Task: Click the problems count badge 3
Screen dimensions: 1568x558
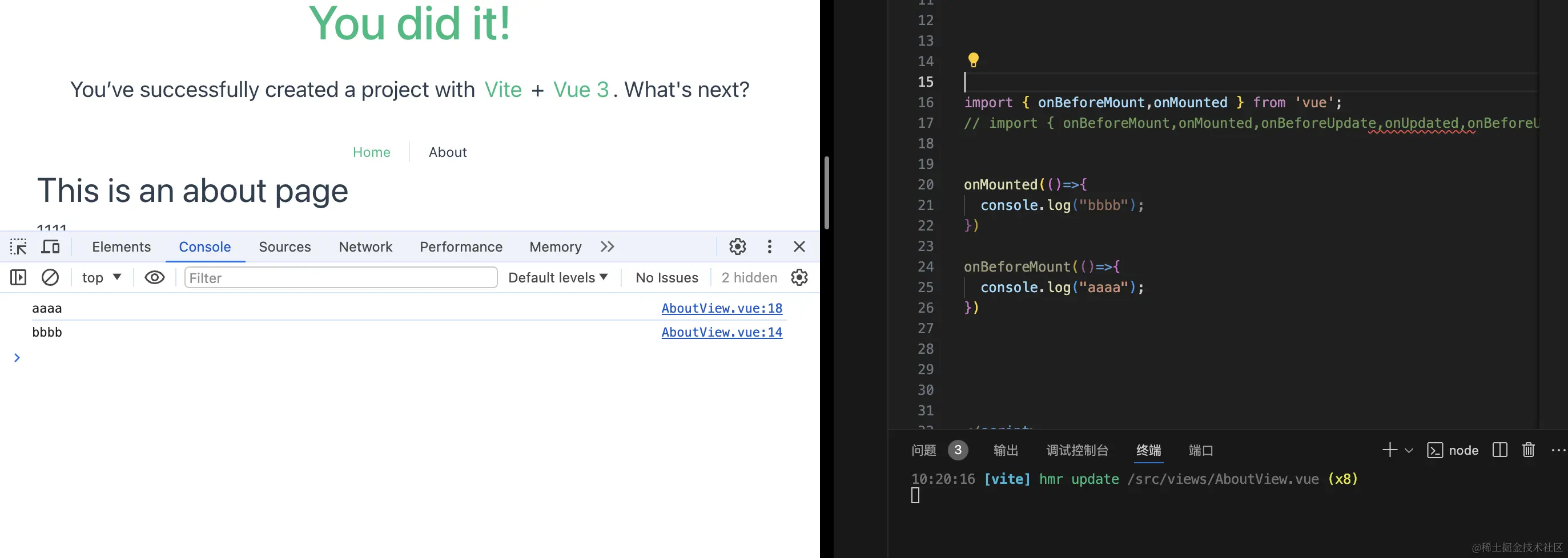Action: tap(958, 450)
